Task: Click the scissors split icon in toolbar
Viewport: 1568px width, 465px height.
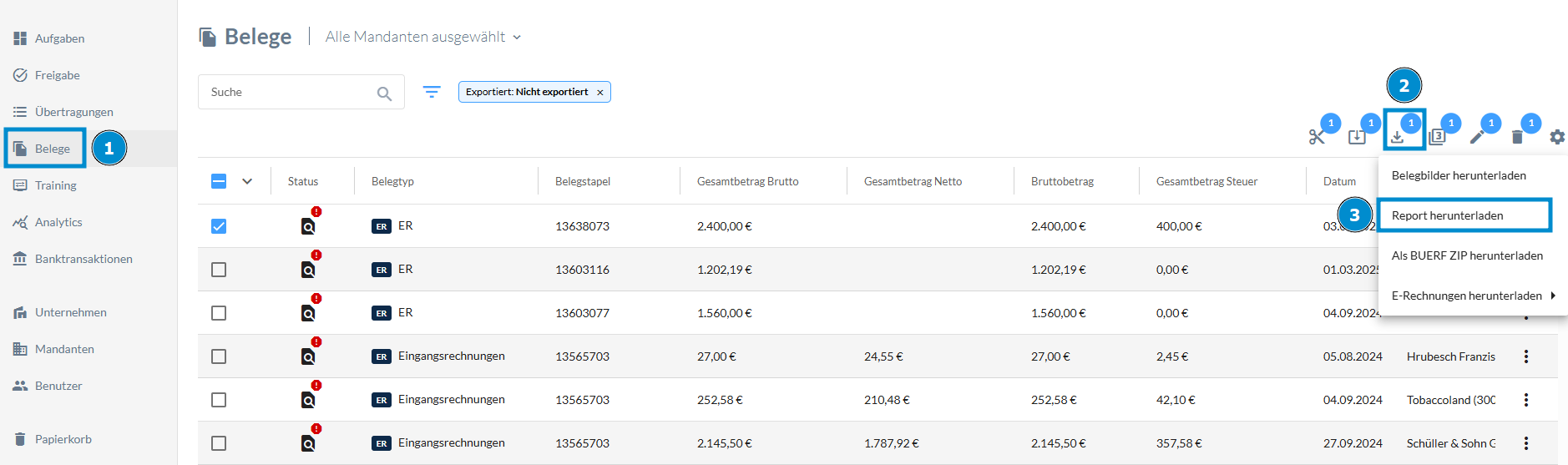Action: pos(1317,137)
